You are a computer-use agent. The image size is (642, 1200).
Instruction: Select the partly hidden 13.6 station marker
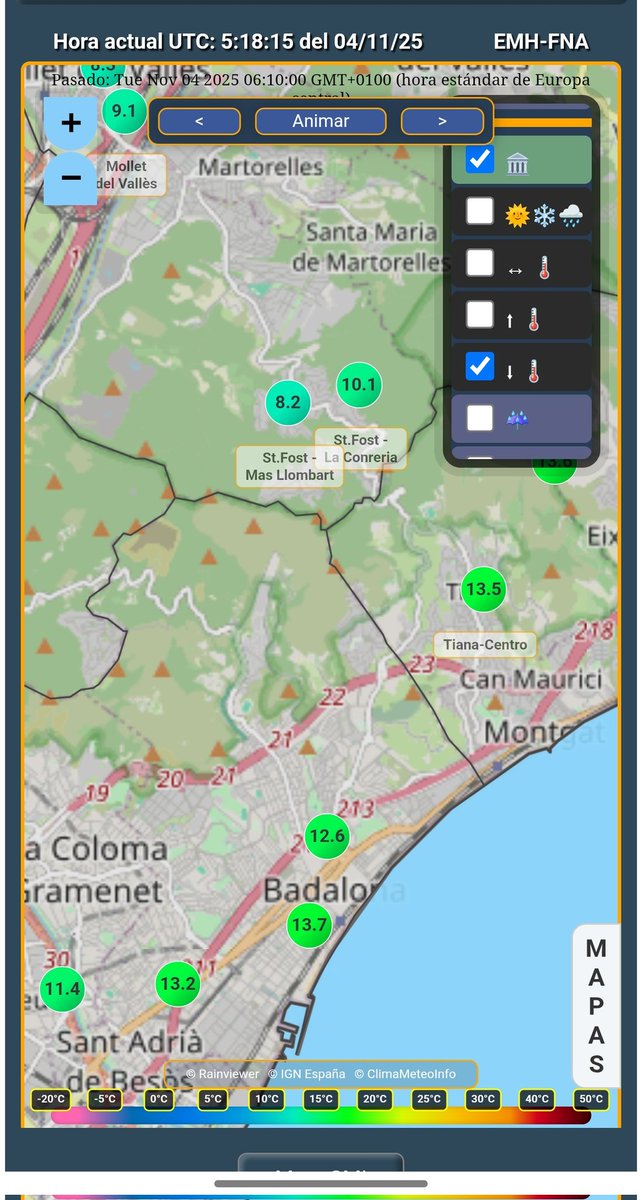[554, 468]
